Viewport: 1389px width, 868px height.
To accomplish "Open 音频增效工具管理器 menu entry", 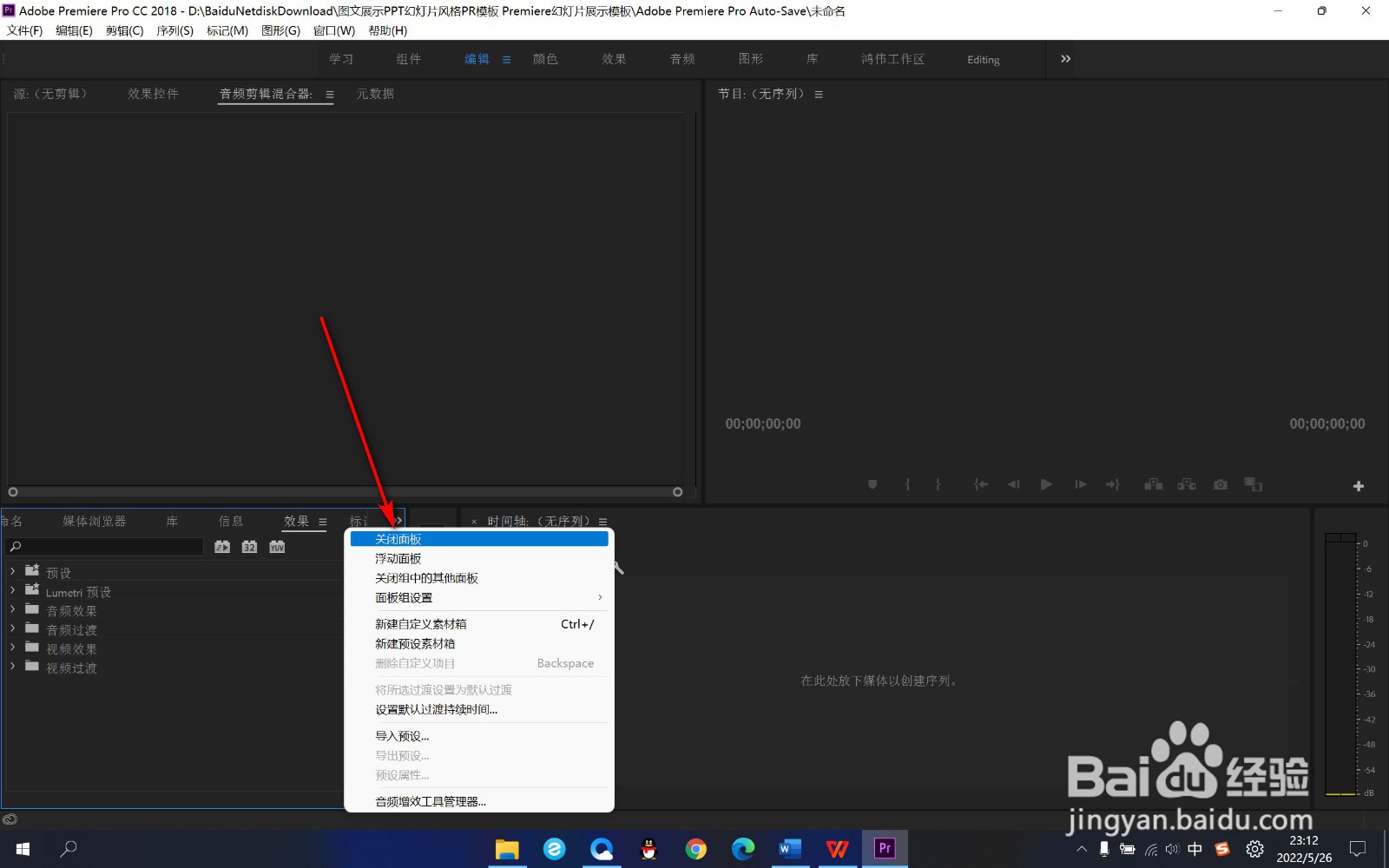I will tap(479, 801).
